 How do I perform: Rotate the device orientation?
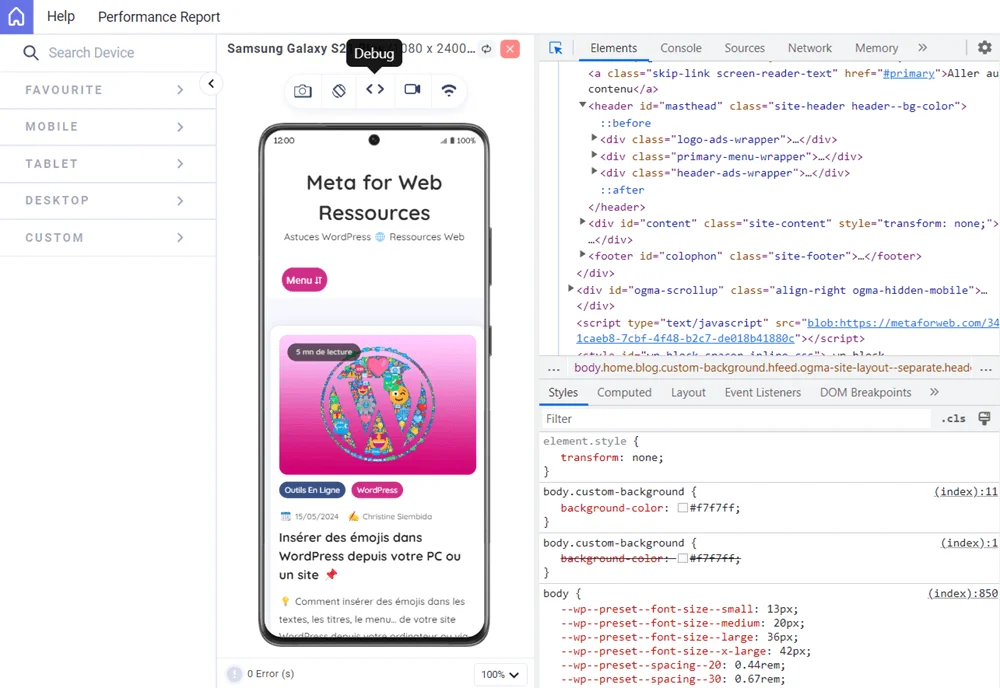coord(339,90)
